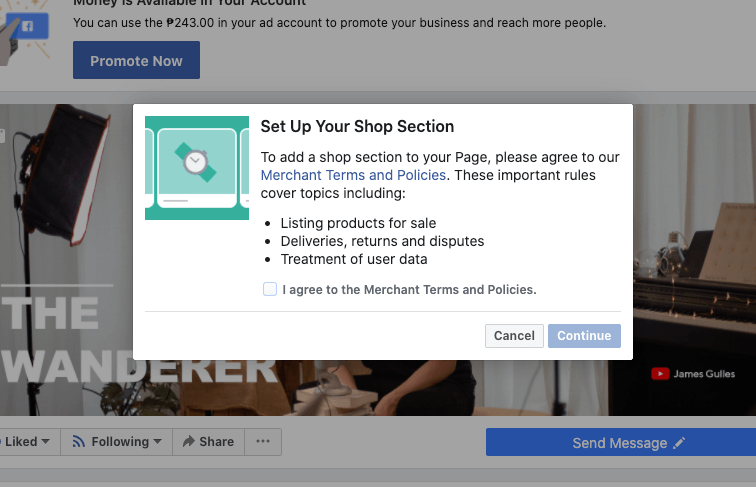
Task: Click the Share button with arrow
Action: pos(208,442)
